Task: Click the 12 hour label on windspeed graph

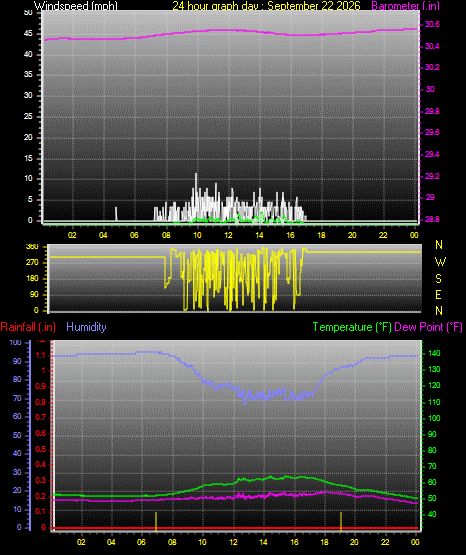Action: (x=228, y=235)
